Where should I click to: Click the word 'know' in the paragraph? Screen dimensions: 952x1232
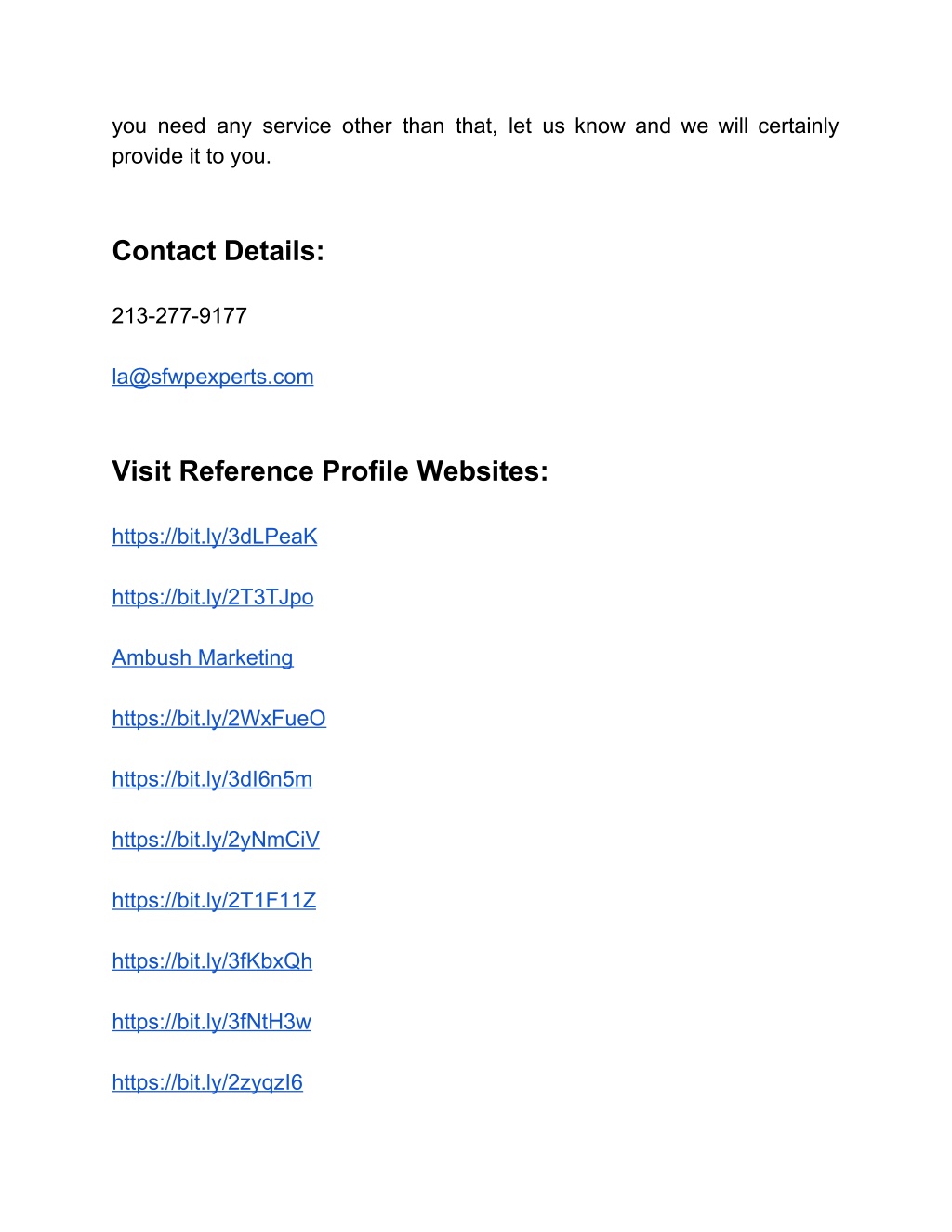[600, 126]
